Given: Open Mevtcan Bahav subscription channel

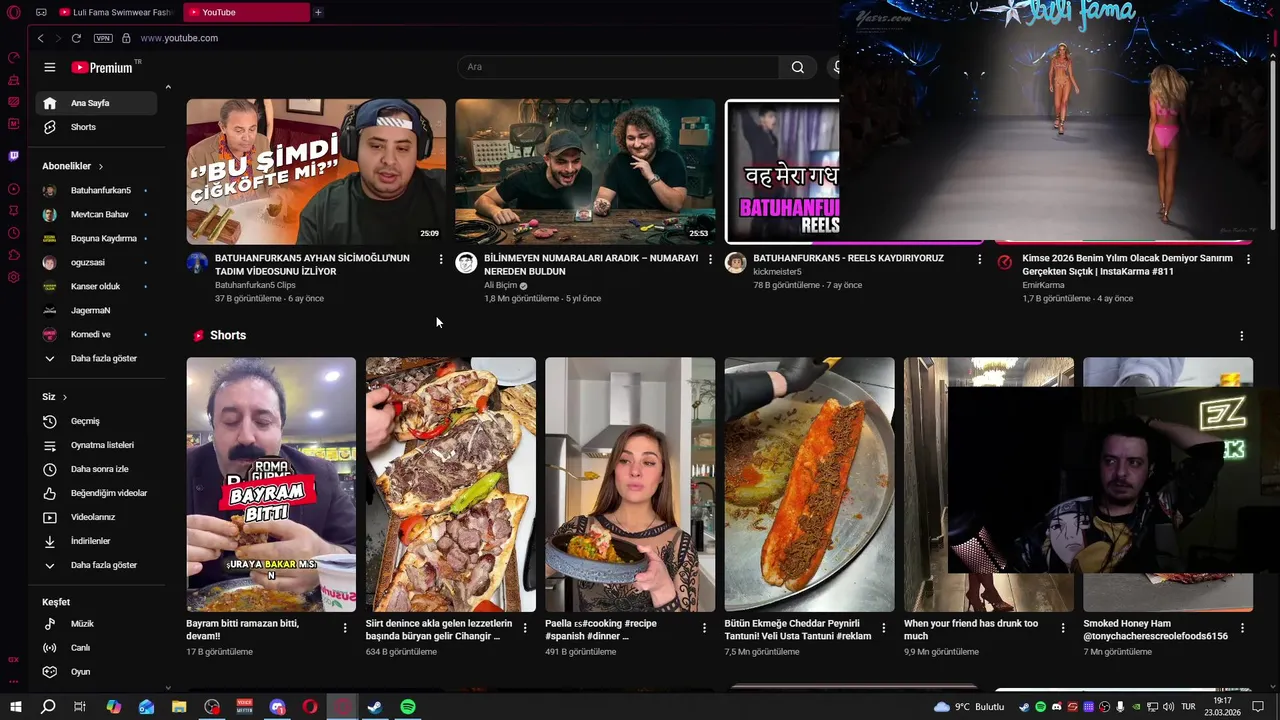Looking at the screenshot, I should tap(96, 214).
